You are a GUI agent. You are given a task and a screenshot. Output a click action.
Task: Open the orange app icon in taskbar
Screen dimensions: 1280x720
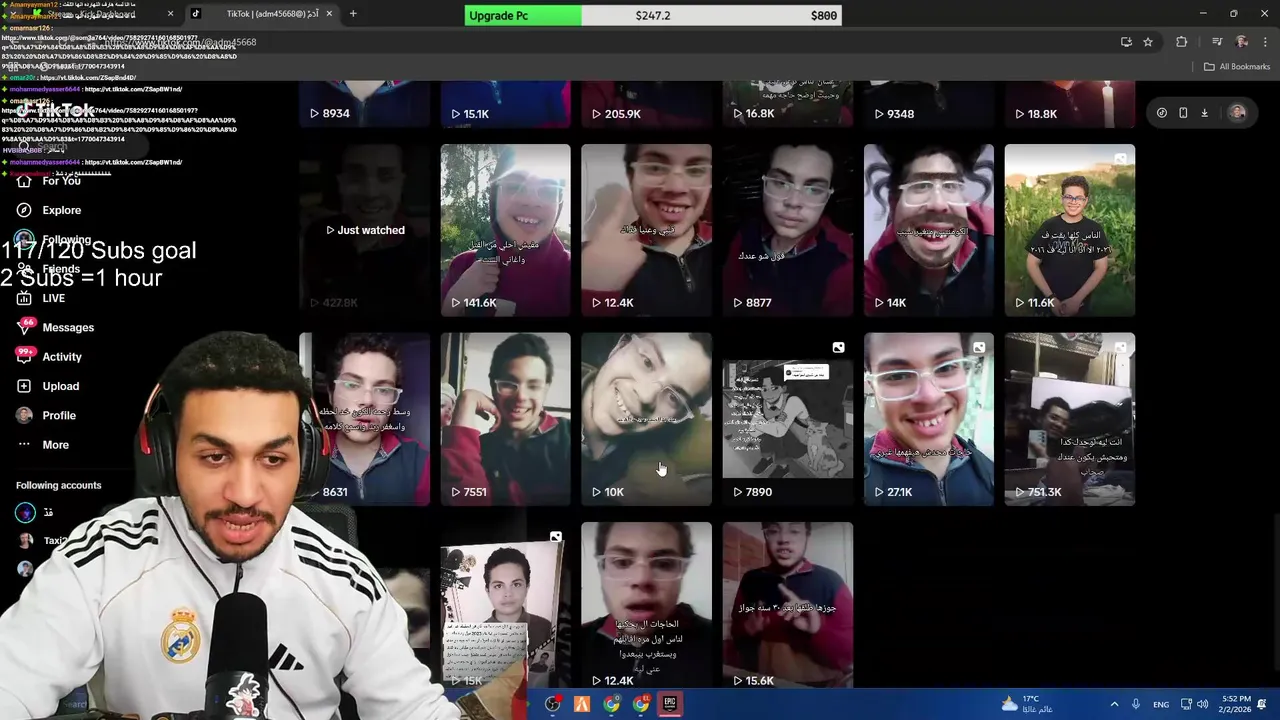click(x=581, y=704)
